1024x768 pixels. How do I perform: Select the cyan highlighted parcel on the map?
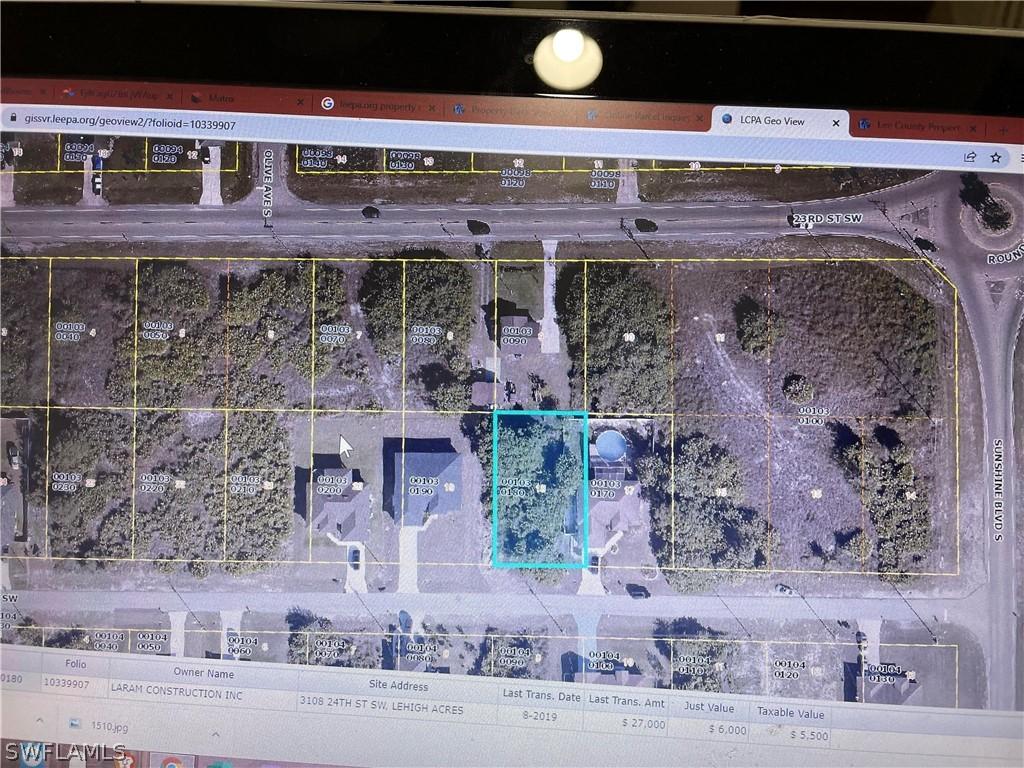[x=539, y=490]
